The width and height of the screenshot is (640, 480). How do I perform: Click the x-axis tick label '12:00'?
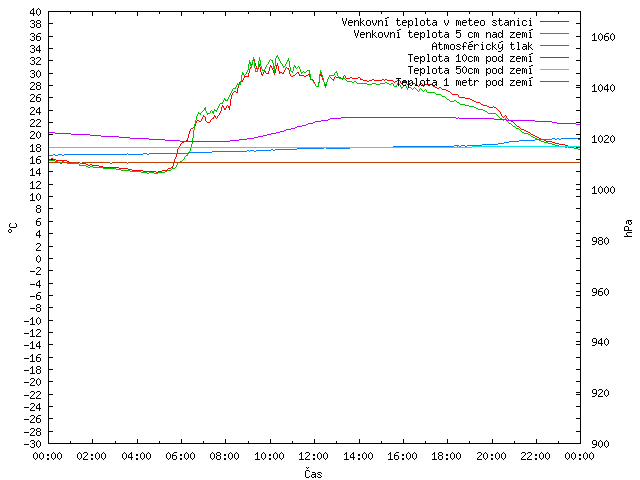(314, 456)
